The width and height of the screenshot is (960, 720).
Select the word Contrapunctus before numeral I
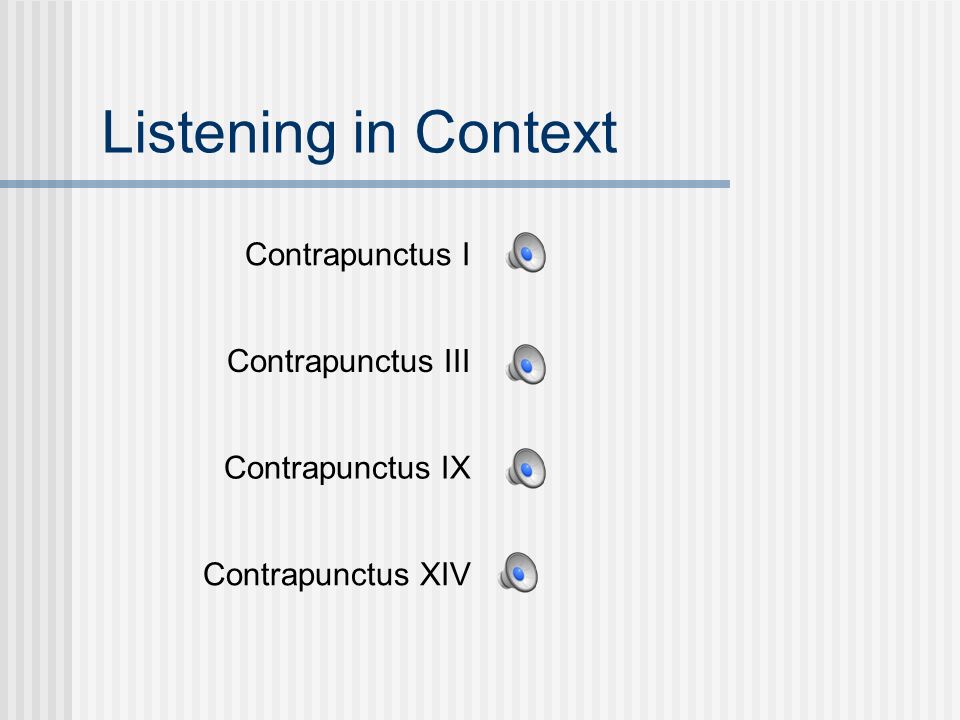coord(348,255)
